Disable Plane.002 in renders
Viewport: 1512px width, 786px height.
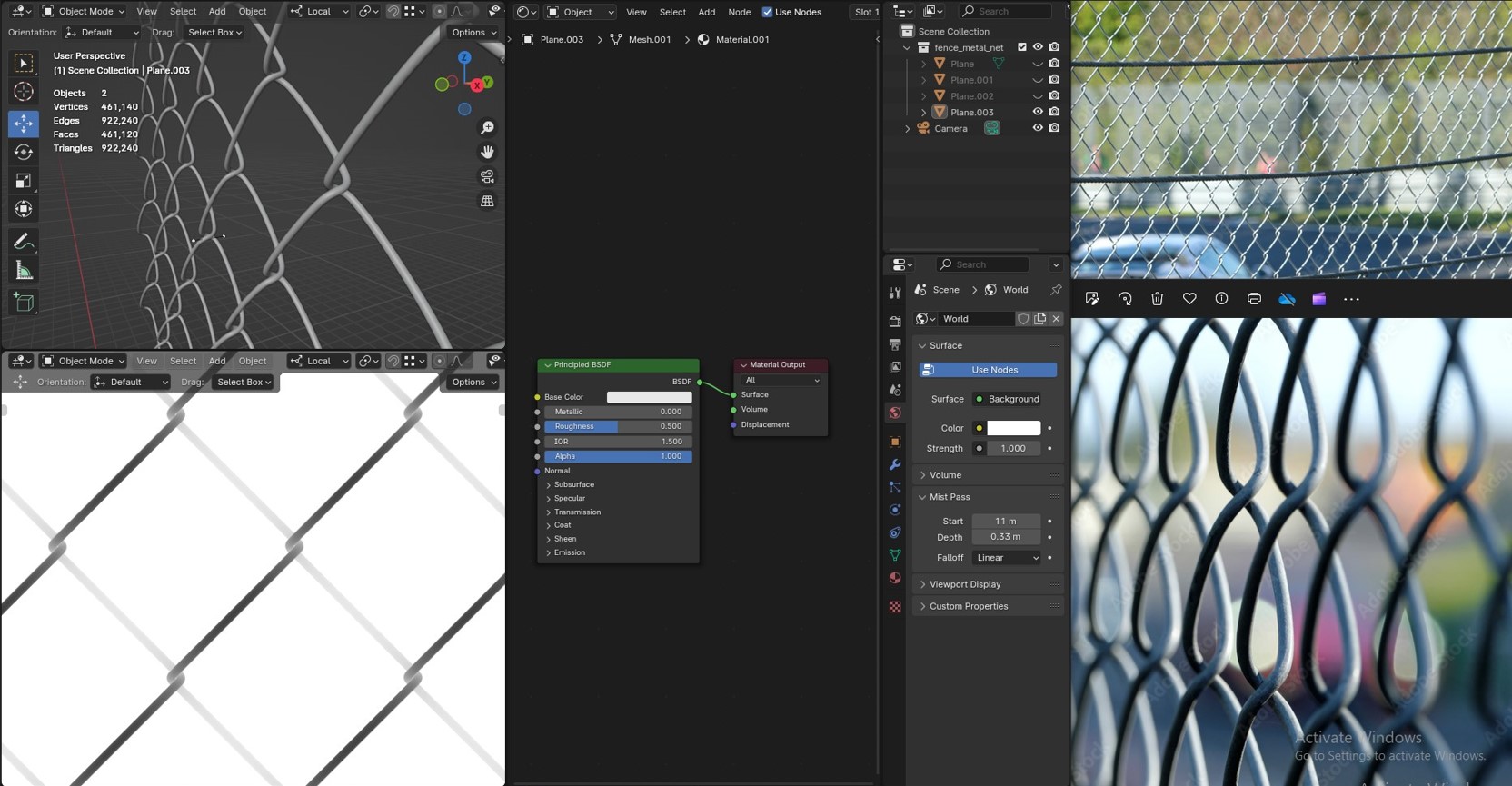point(1054,96)
